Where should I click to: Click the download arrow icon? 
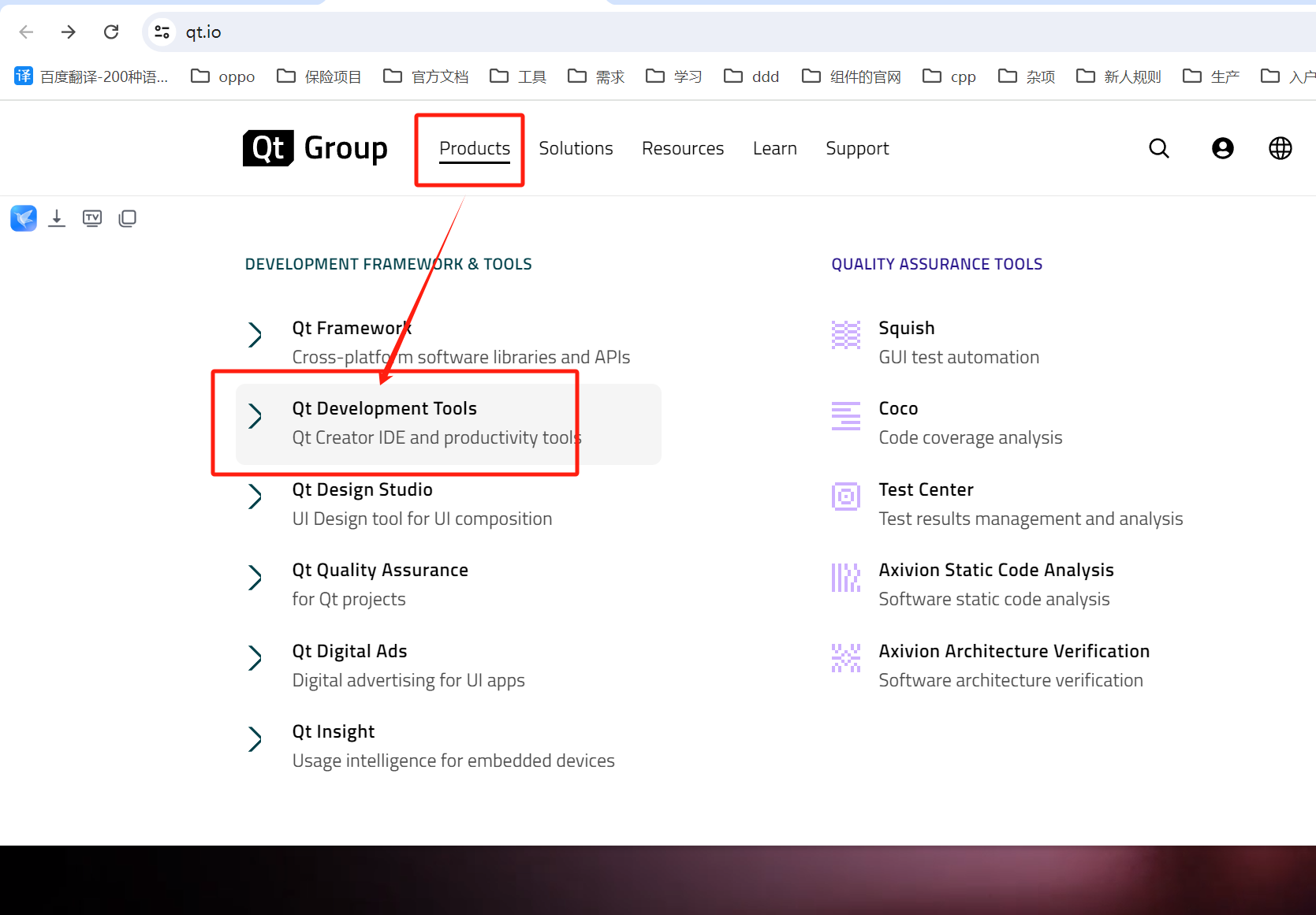[x=57, y=218]
